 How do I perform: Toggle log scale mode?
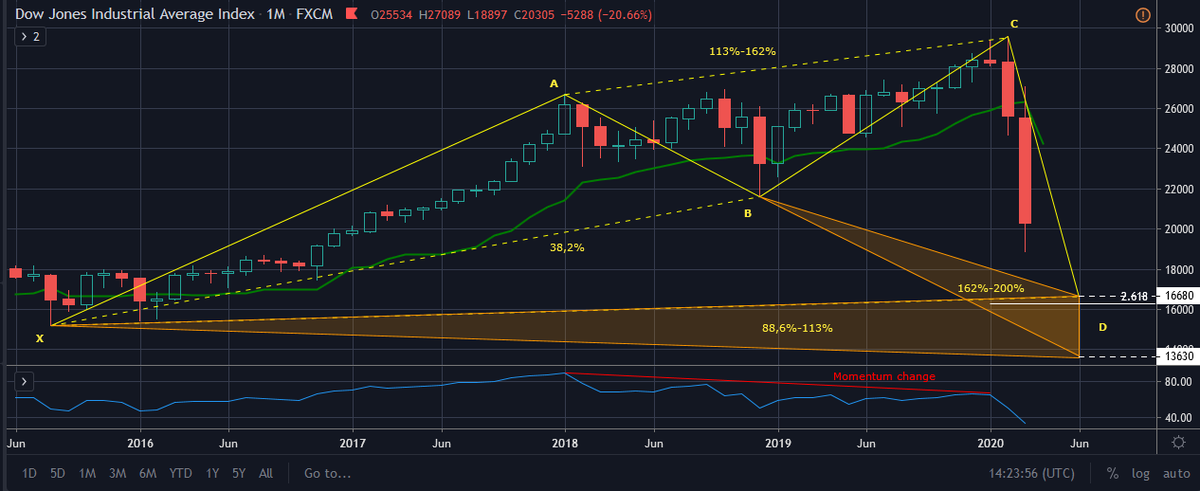(1141, 473)
